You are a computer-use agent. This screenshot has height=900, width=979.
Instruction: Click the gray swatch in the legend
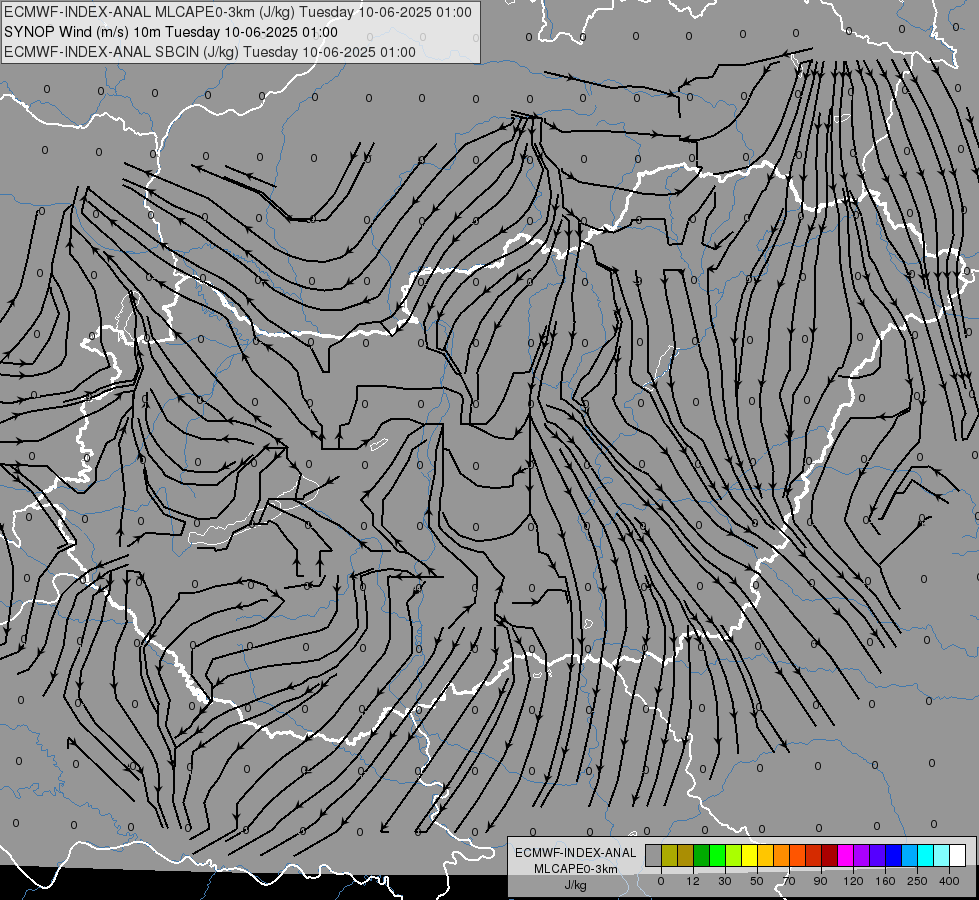[654, 855]
